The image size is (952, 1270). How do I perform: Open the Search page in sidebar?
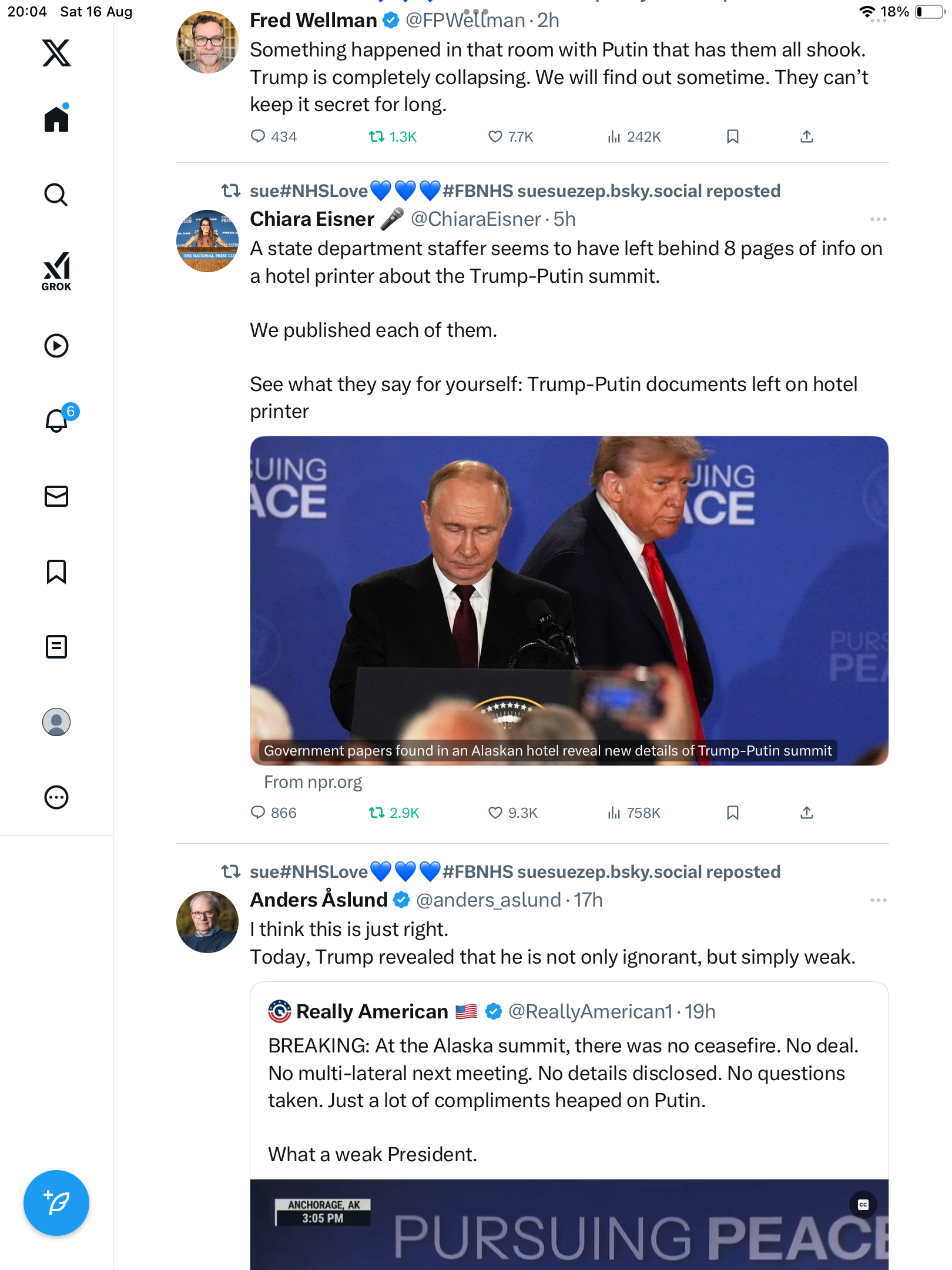[56, 195]
